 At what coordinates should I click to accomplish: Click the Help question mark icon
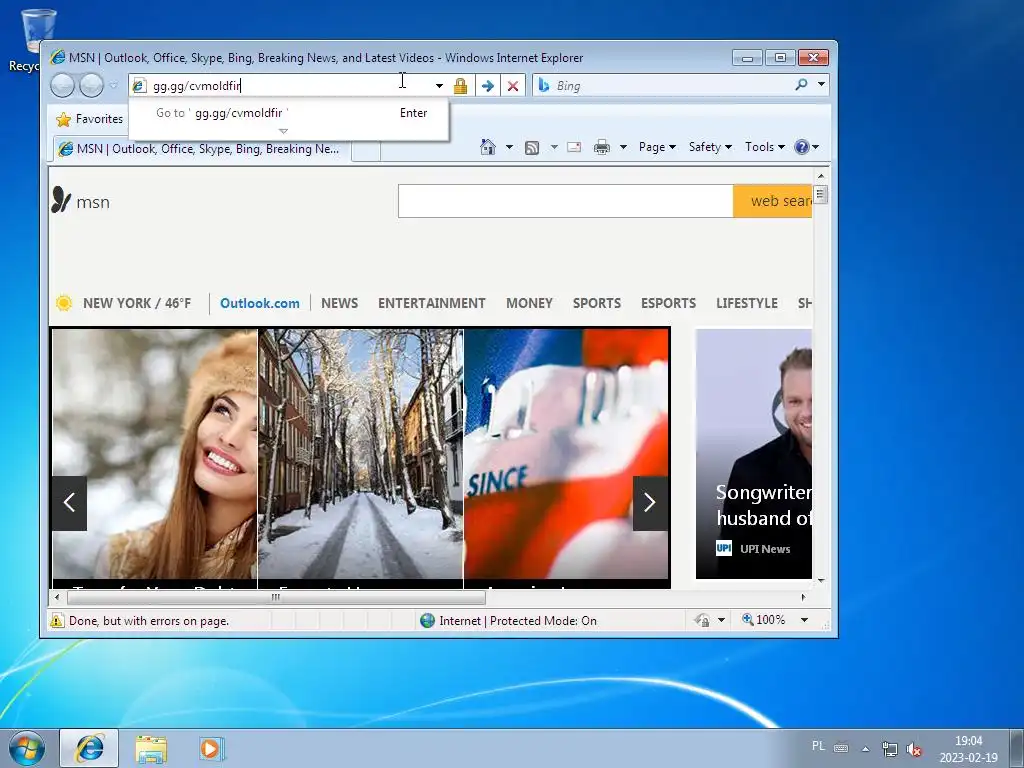coord(802,147)
